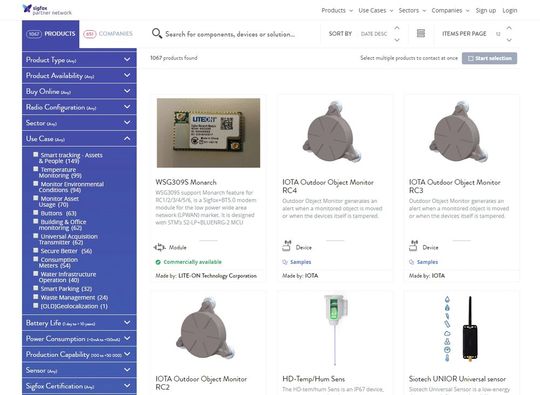Open Companies menu in top navigation
540x395 pixels.
[450, 10]
